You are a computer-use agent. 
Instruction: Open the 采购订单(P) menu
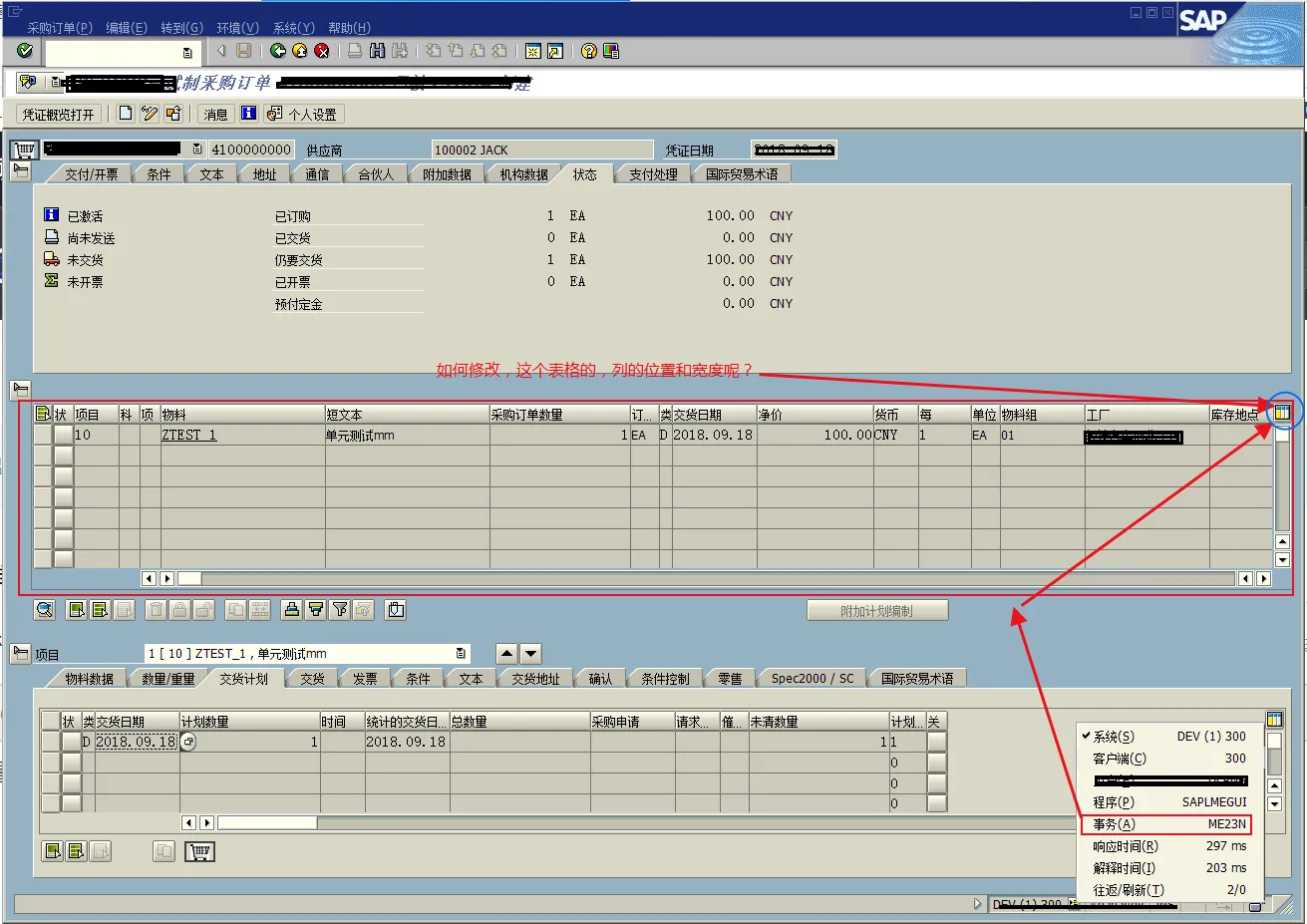coord(59,28)
